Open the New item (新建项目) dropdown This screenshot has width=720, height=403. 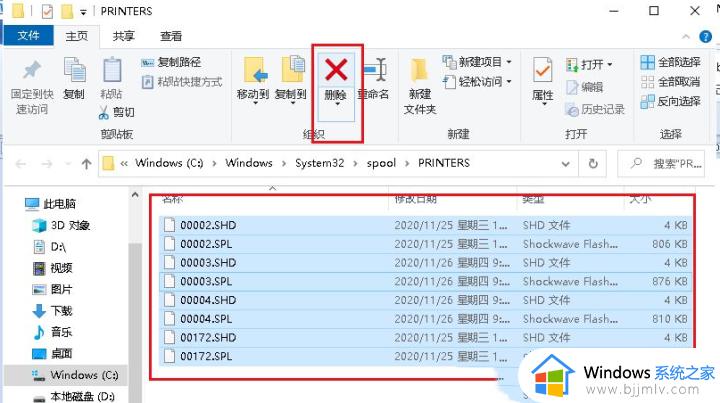pyautogui.click(x=477, y=62)
